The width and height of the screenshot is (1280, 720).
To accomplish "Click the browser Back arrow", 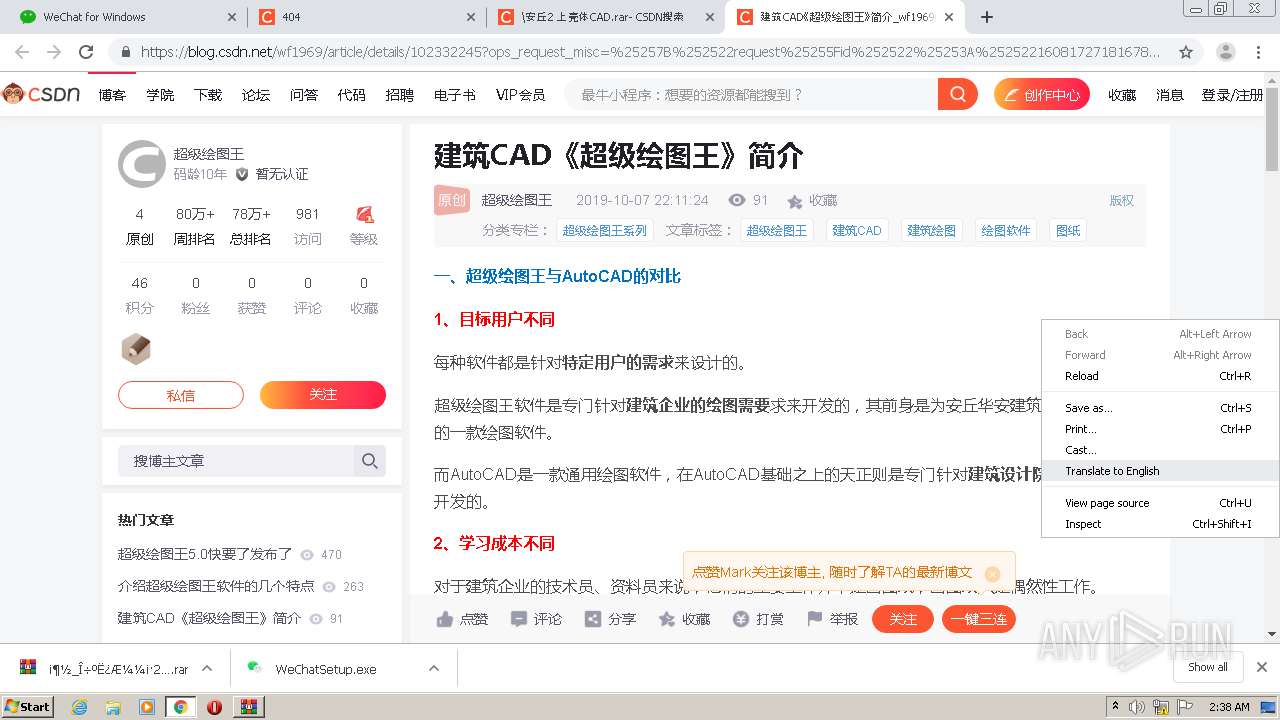I will coord(22,52).
